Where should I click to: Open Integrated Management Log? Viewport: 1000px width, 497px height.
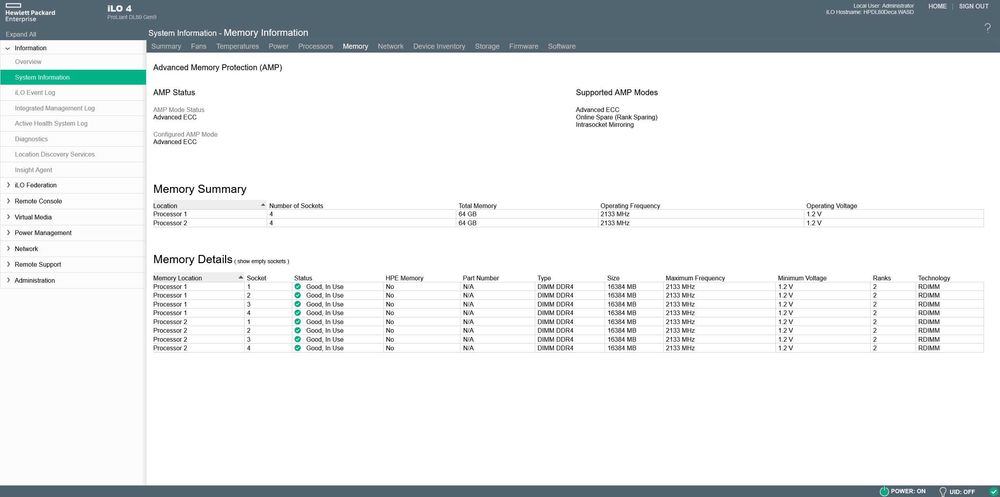tap(55, 108)
